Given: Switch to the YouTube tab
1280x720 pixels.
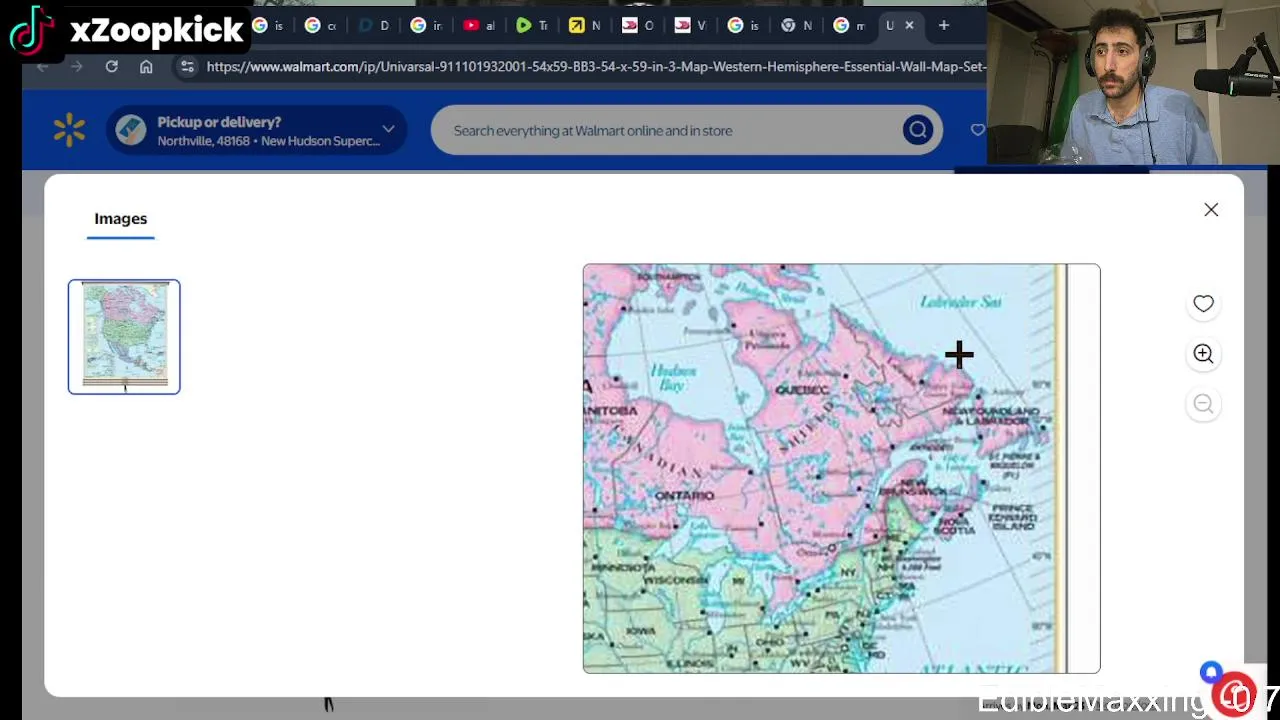Looking at the screenshot, I should (x=479, y=25).
